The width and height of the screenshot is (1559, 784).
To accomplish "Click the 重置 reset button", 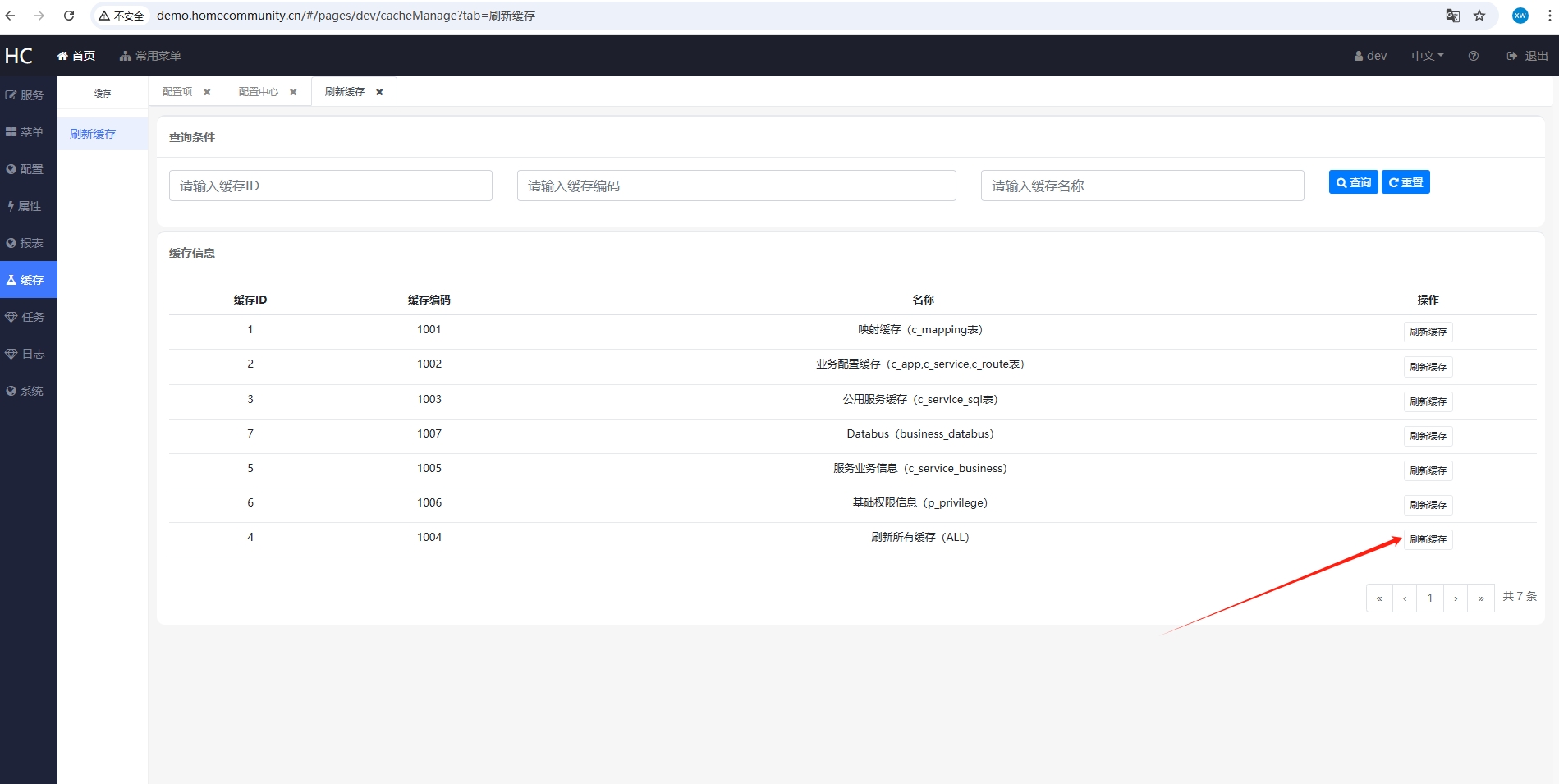I will (x=1405, y=182).
